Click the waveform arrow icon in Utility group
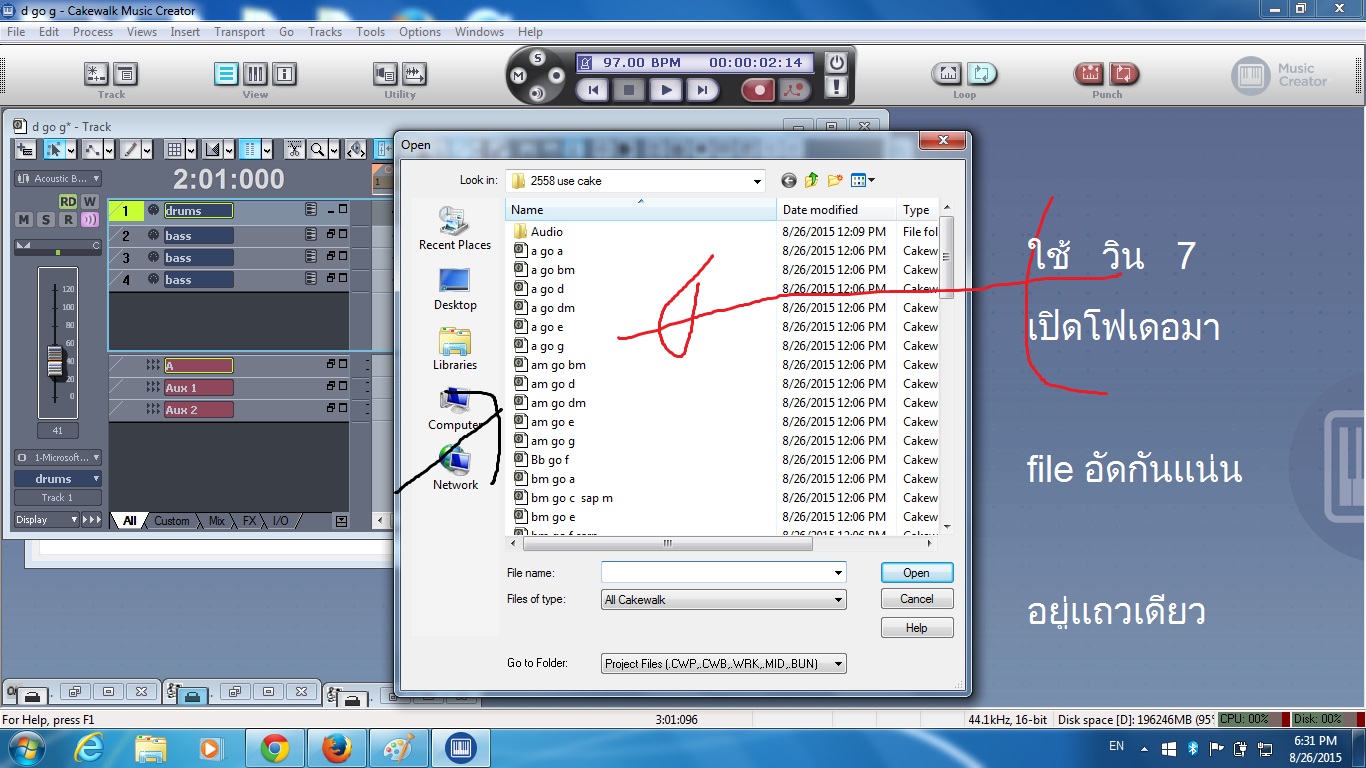The image size is (1366, 768). (x=414, y=73)
